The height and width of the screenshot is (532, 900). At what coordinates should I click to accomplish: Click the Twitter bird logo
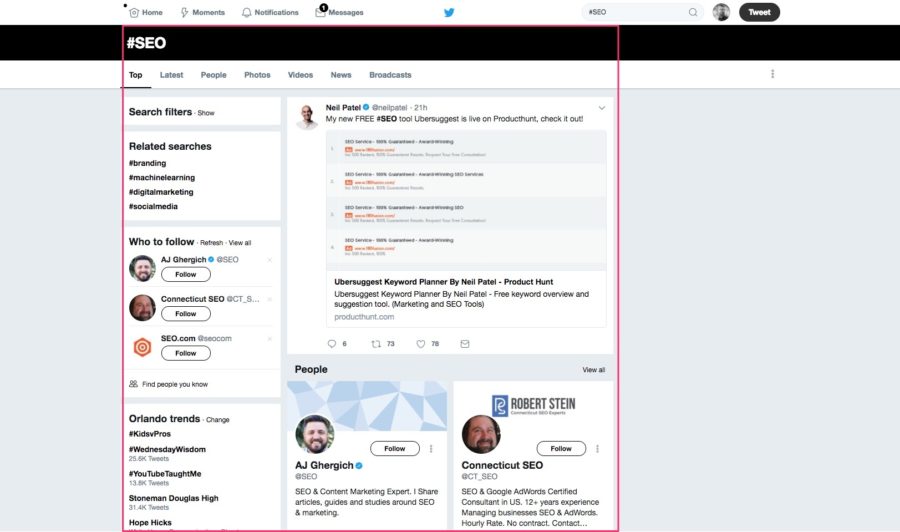pos(449,12)
